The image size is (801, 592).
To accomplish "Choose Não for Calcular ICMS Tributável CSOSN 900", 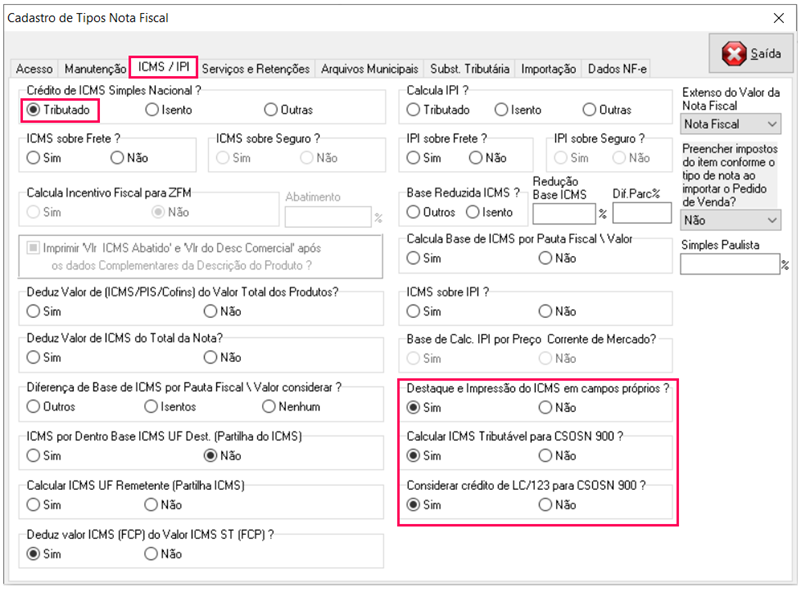I will [546, 456].
